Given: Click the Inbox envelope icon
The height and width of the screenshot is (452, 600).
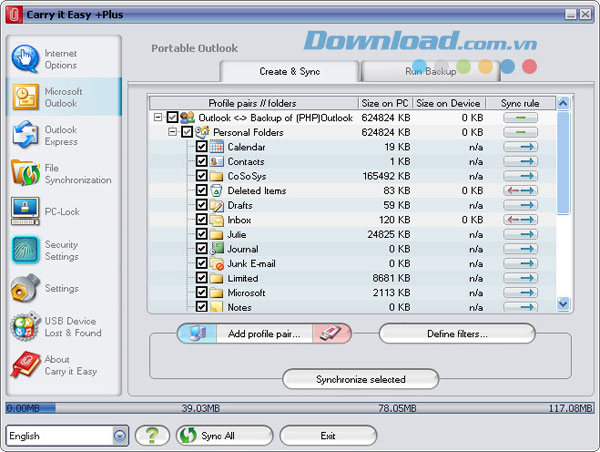Looking at the screenshot, I should 217,220.
